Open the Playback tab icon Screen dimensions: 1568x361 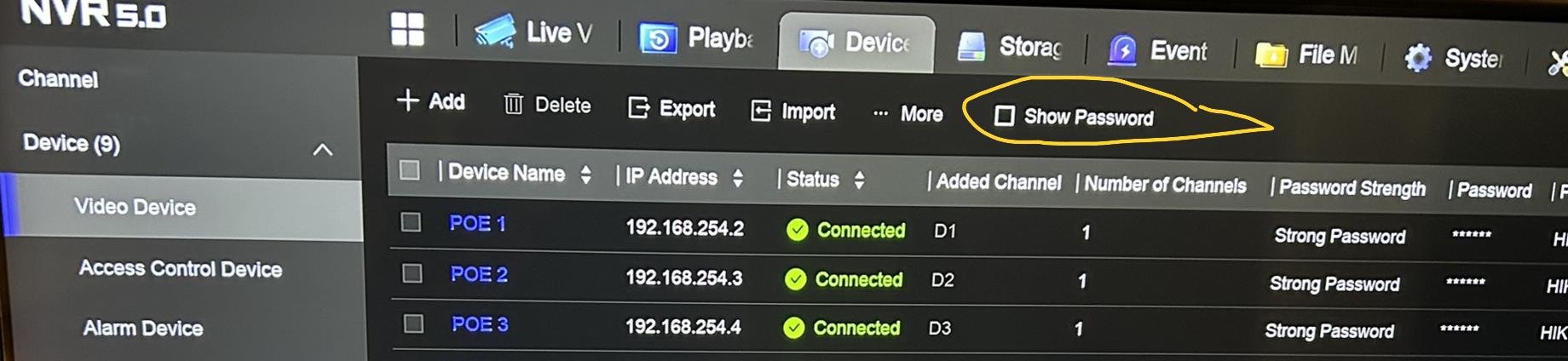click(x=658, y=38)
